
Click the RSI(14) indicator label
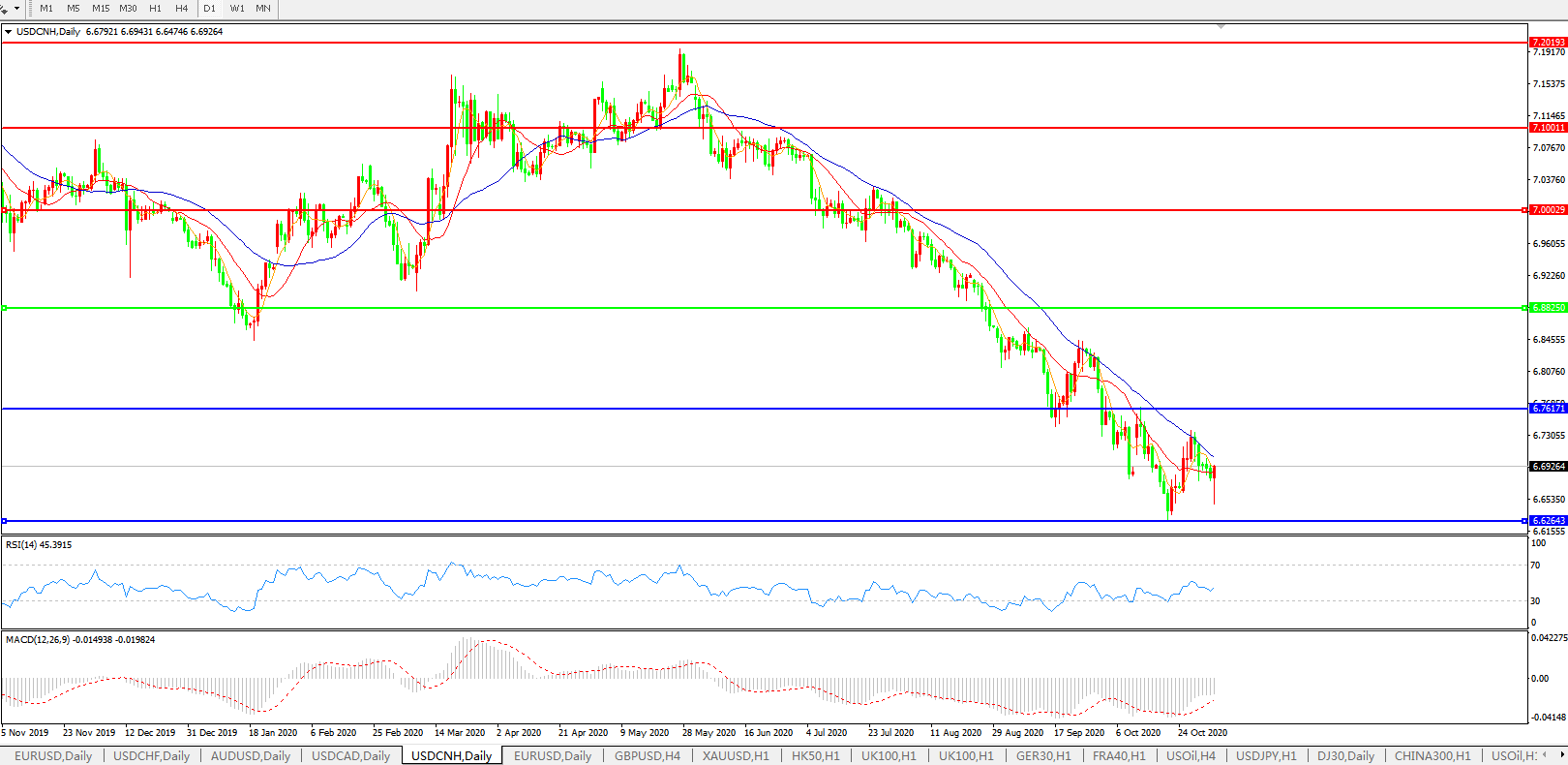(39, 545)
